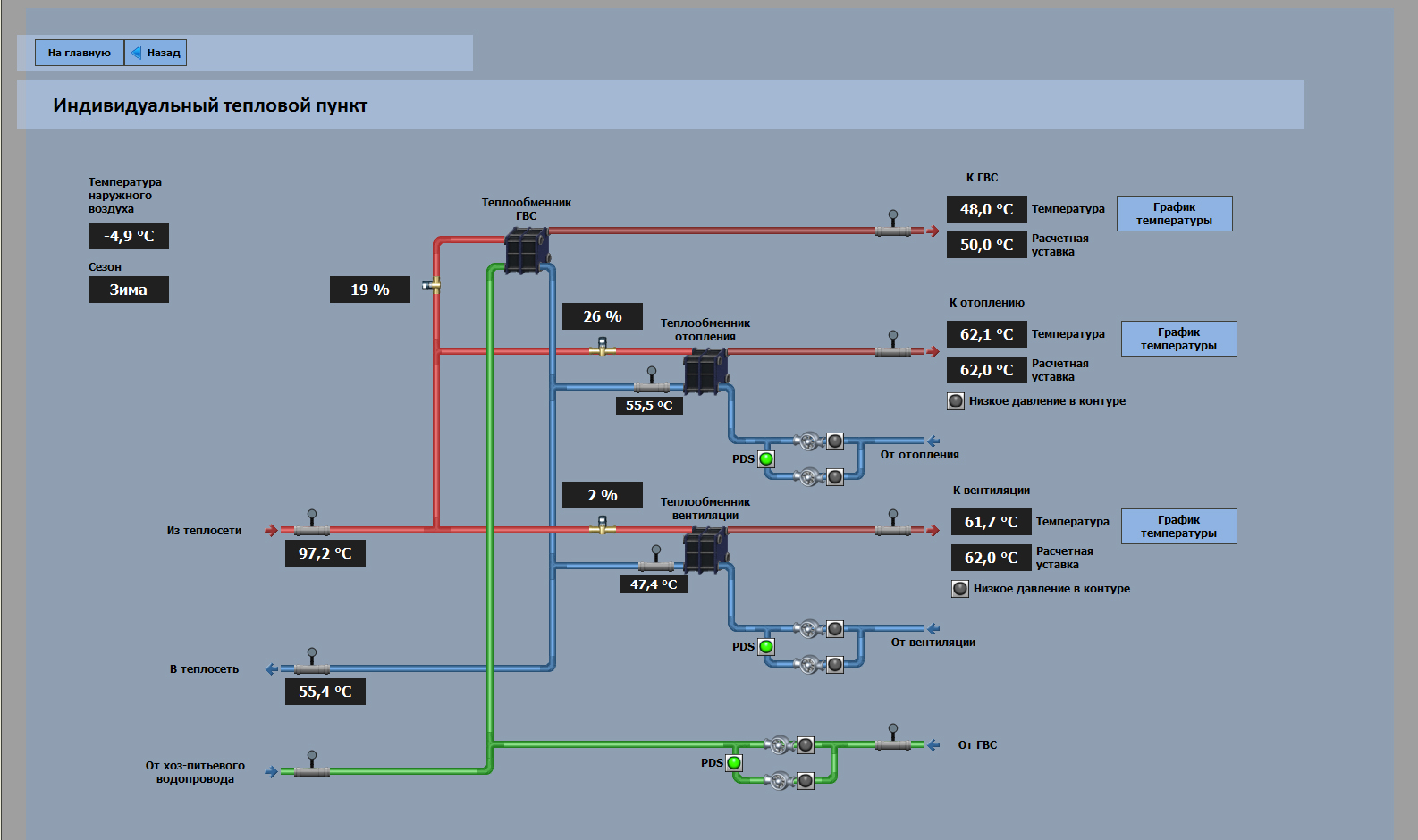Select the lower ventilation circulation pump
1418x840 pixels.
click(x=808, y=665)
